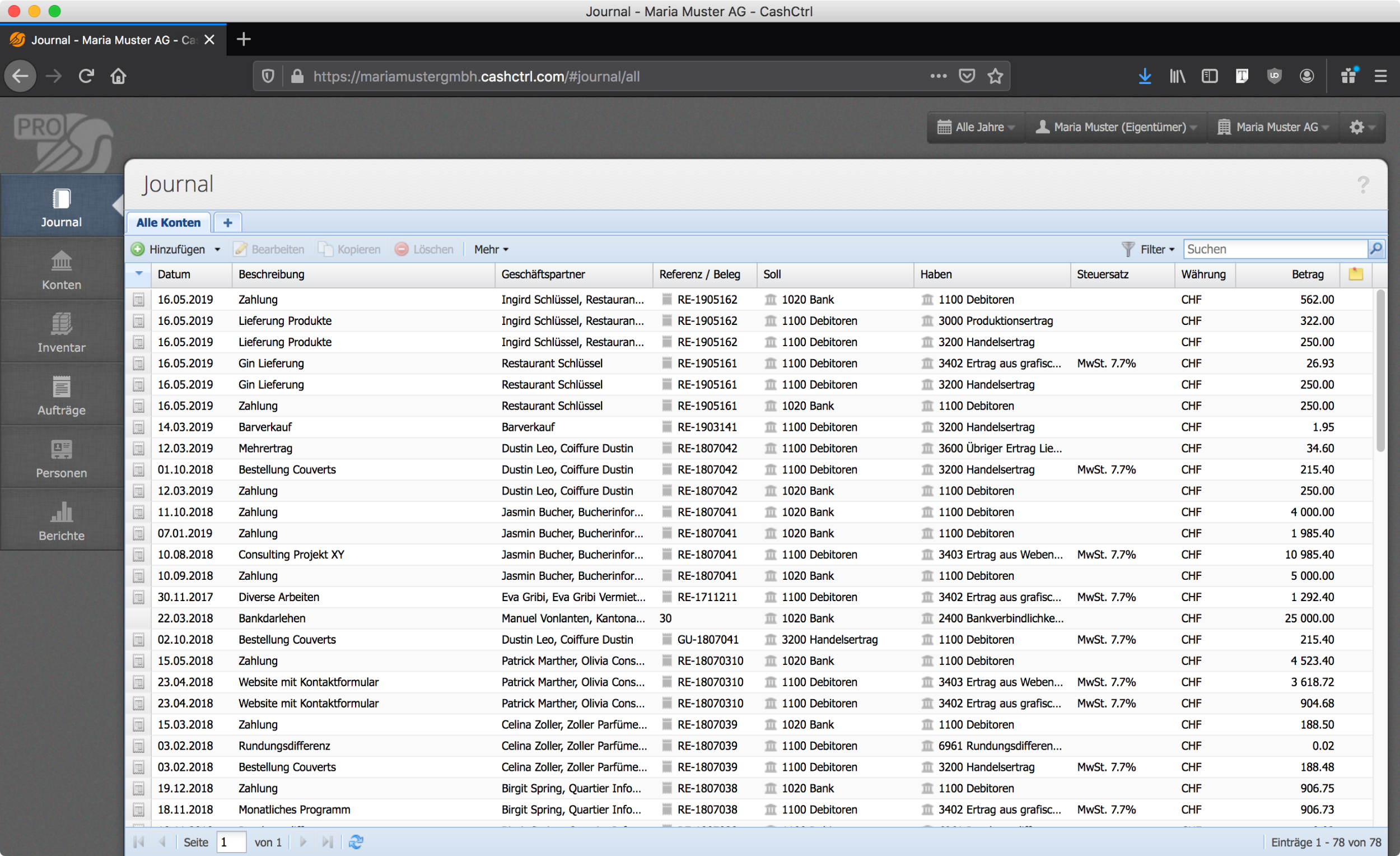Open the Alle Jahre year dropdown

pos(976,127)
